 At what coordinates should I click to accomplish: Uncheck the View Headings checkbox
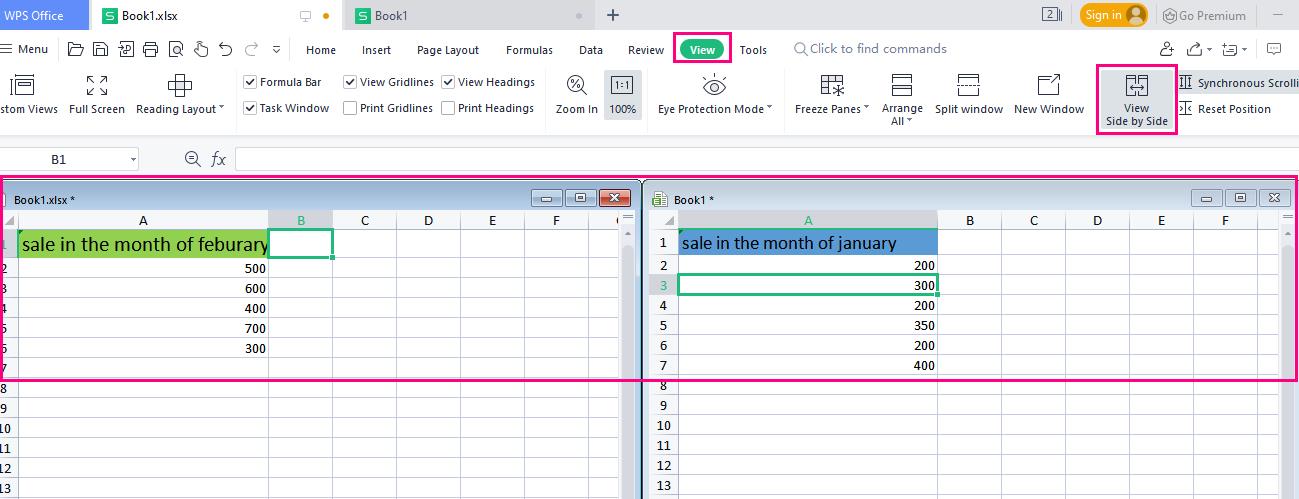(x=448, y=82)
